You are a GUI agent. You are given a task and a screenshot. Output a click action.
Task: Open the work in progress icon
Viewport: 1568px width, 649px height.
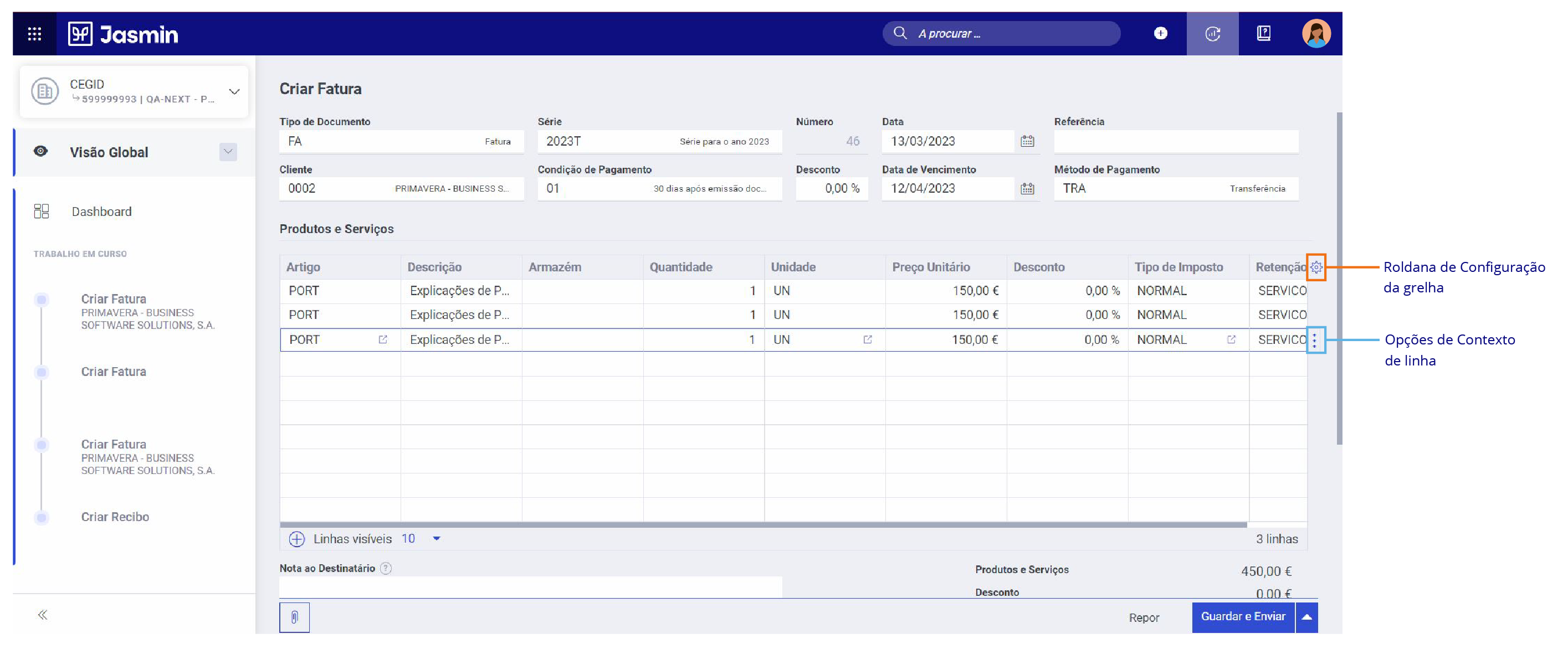(1212, 33)
